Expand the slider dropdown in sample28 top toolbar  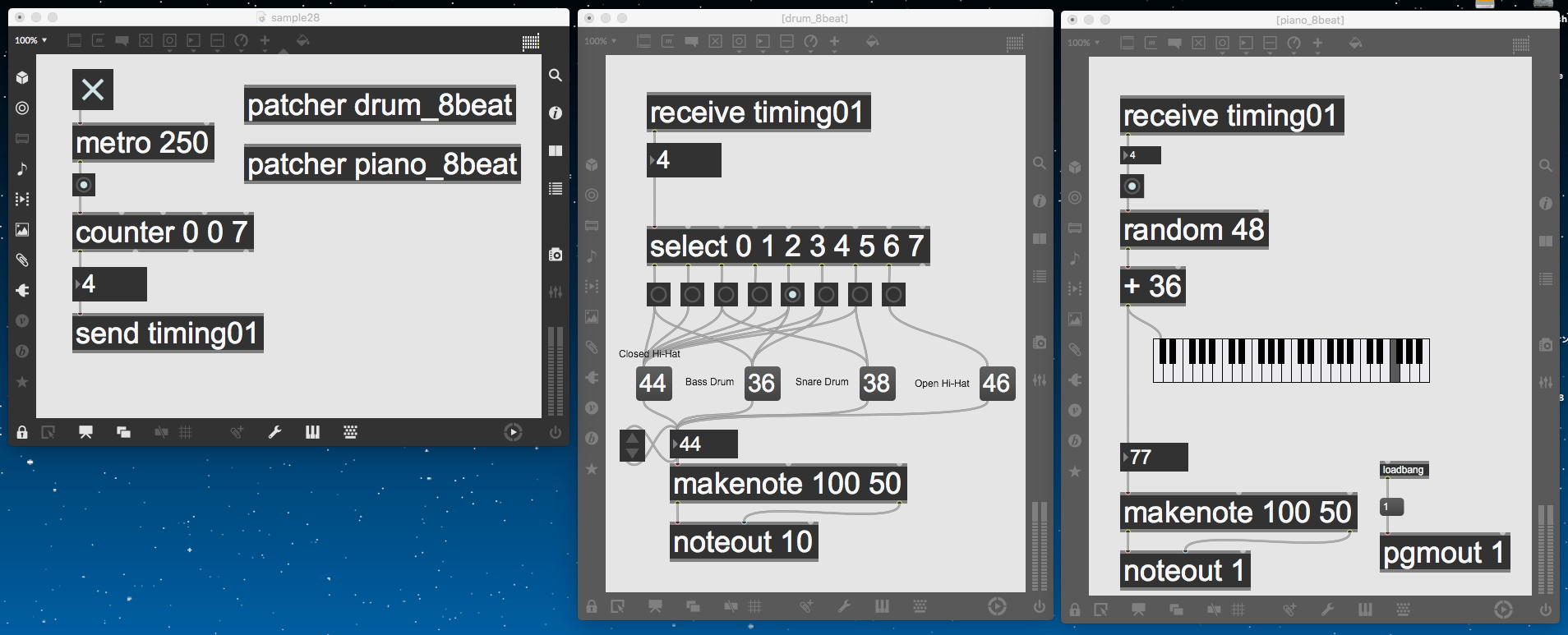tap(217, 41)
